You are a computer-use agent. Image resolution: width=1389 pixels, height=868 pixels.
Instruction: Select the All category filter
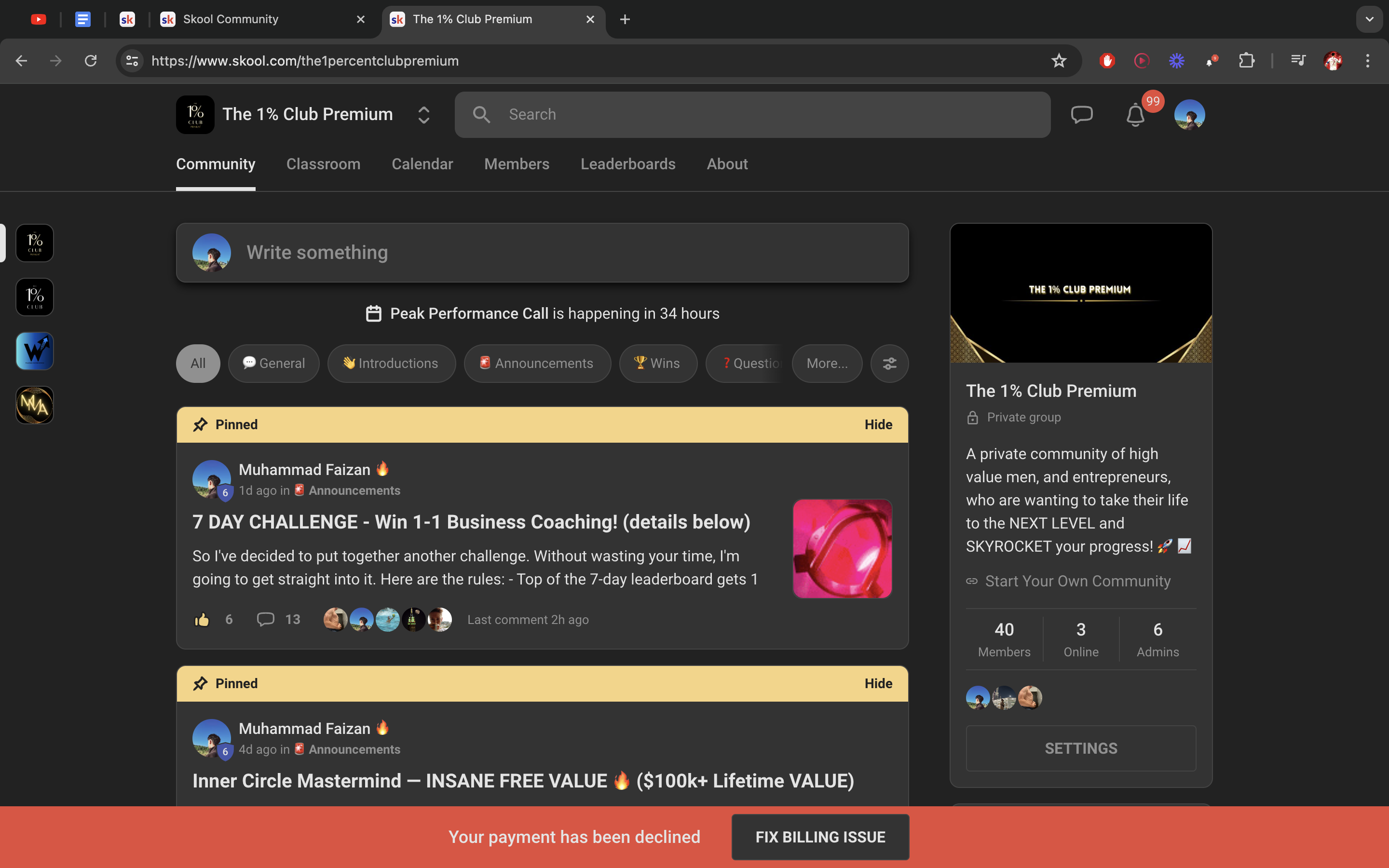click(x=198, y=364)
